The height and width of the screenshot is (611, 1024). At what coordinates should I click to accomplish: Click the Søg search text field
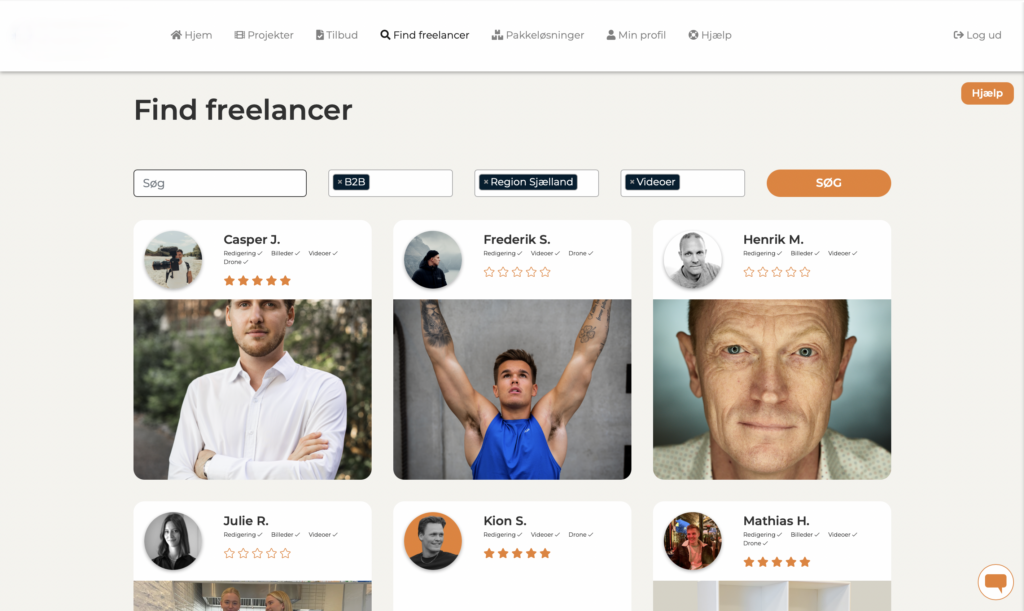coord(220,183)
